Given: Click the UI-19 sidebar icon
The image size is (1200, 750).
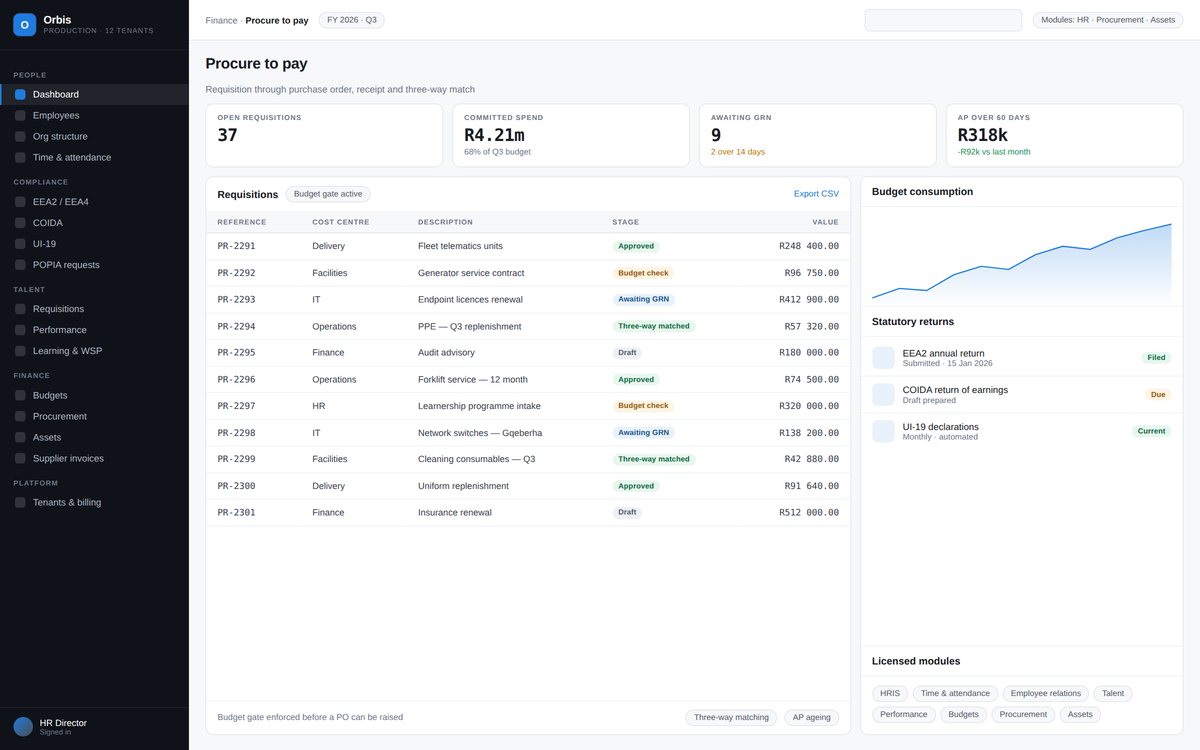Looking at the screenshot, I should [20, 243].
